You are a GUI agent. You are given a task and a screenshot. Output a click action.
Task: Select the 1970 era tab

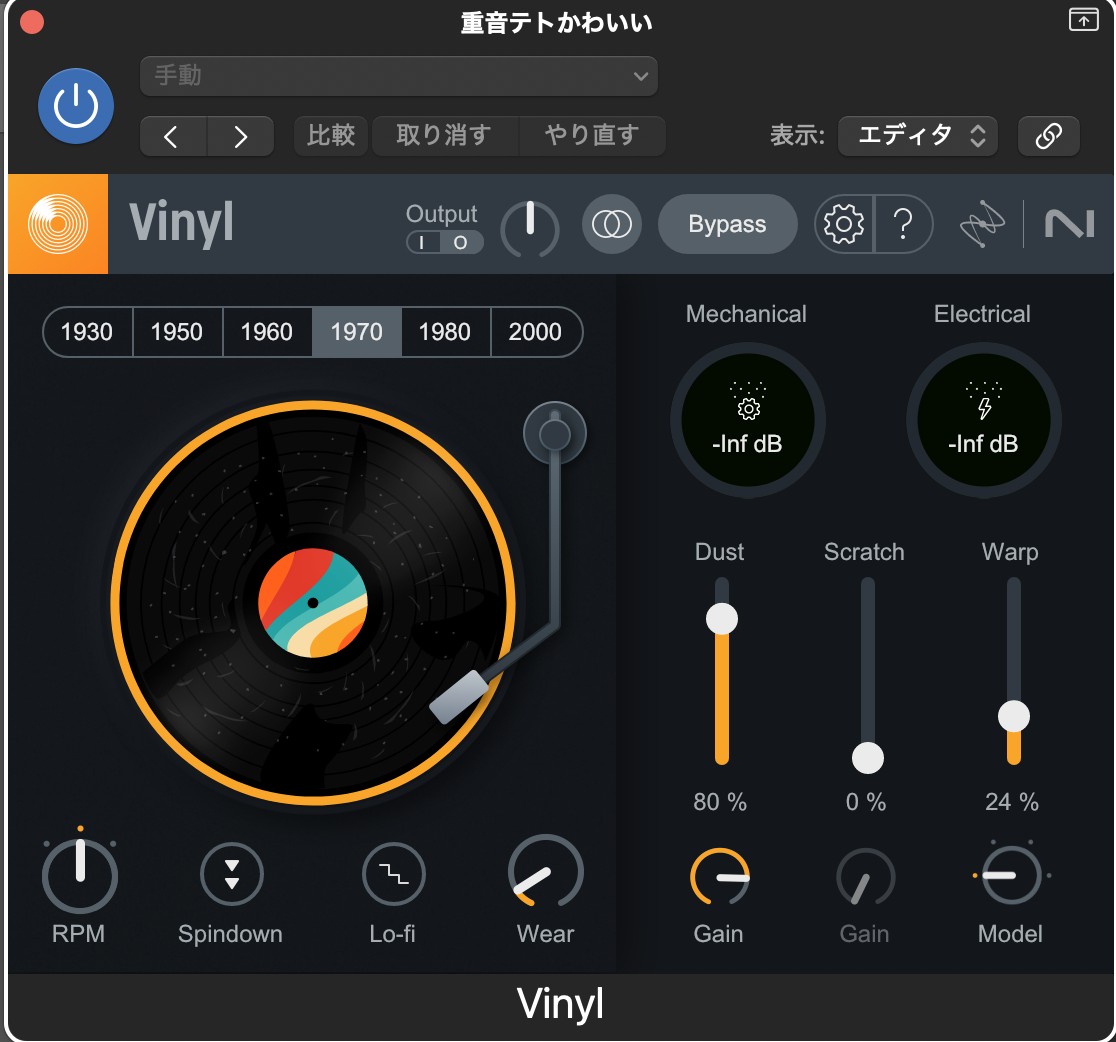(357, 332)
